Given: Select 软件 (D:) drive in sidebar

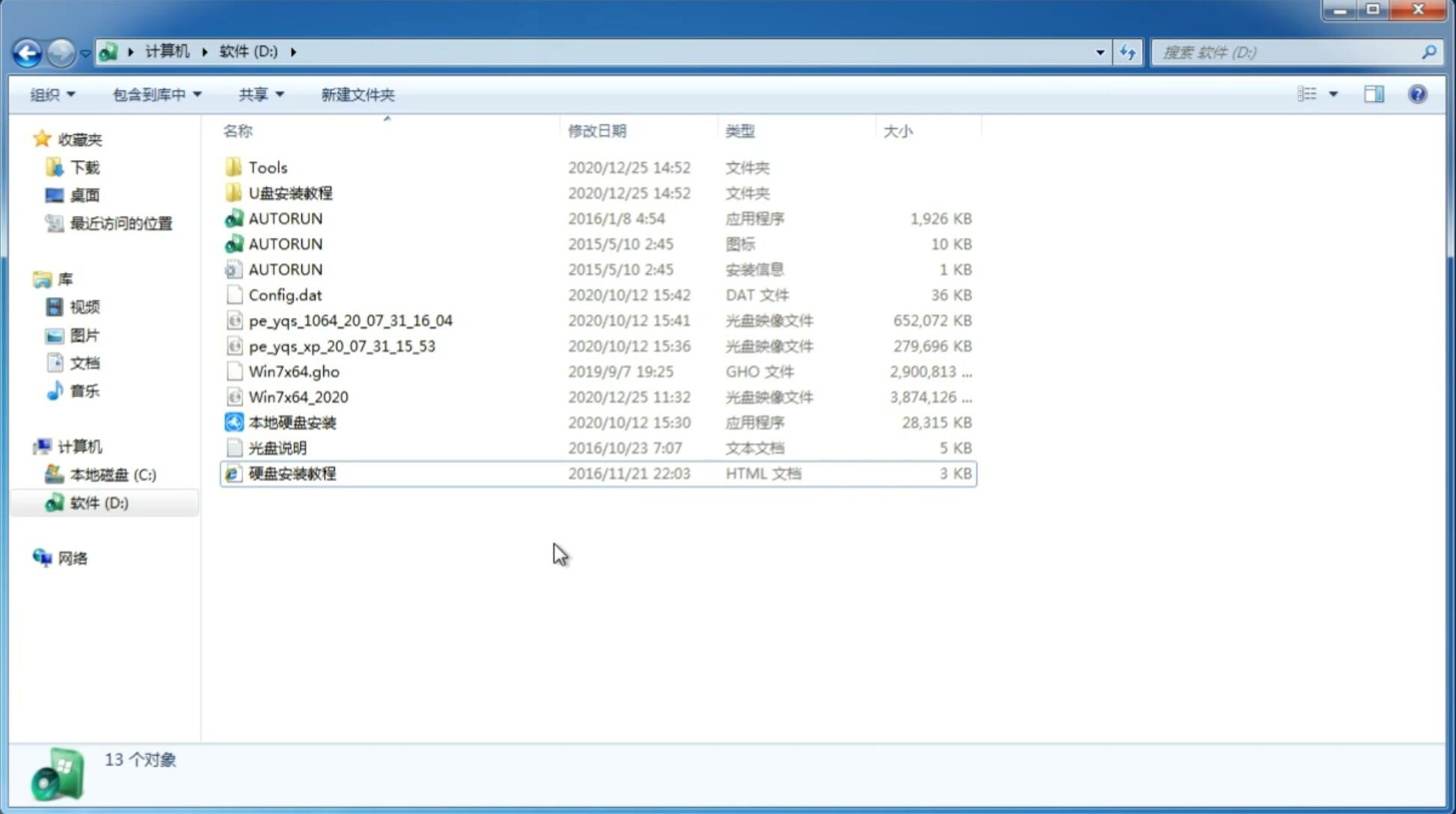Looking at the screenshot, I should pyautogui.click(x=99, y=502).
